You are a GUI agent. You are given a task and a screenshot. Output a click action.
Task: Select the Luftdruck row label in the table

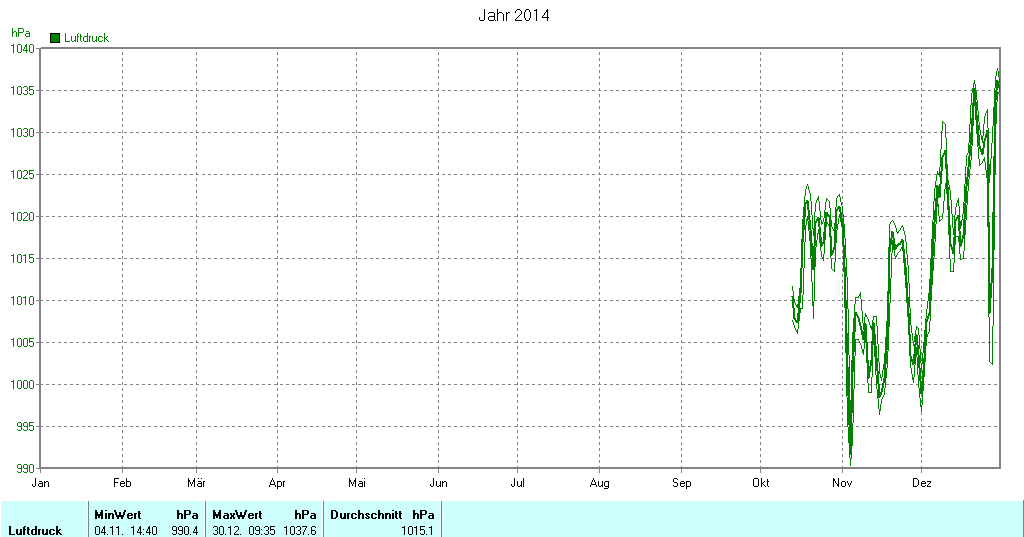tap(35, 530)
